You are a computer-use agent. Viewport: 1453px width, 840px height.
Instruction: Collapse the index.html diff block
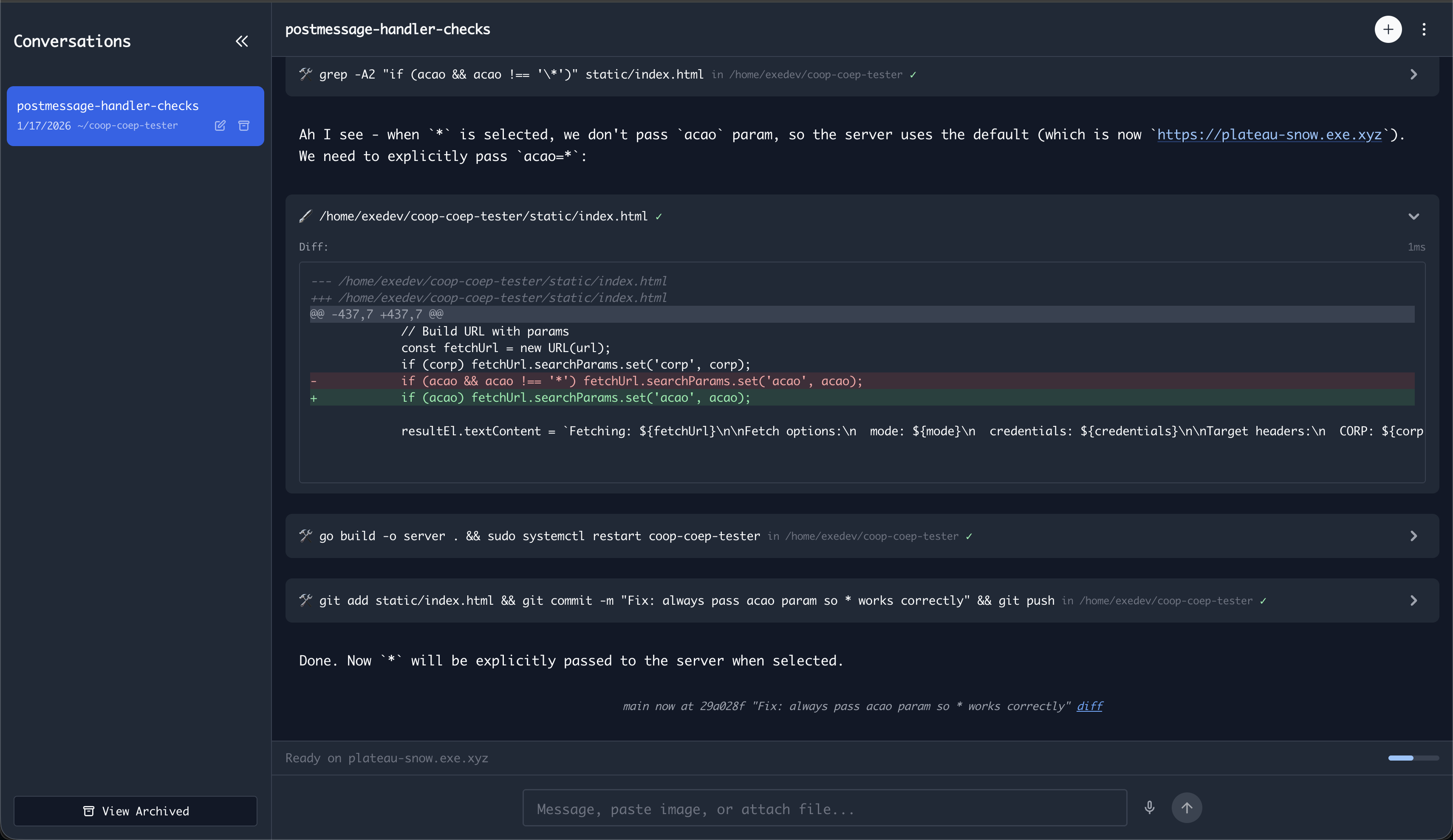1413,216
